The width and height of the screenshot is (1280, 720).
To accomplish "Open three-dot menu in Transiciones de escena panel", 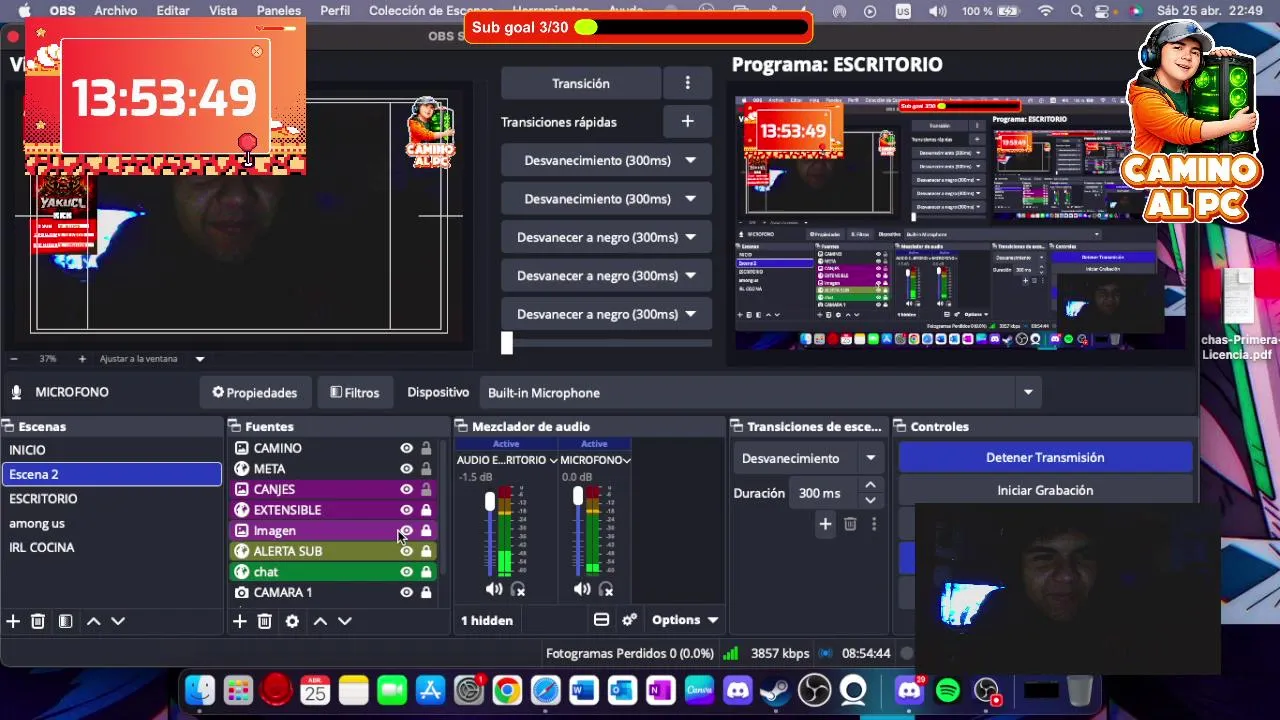I will coord(874,523).
